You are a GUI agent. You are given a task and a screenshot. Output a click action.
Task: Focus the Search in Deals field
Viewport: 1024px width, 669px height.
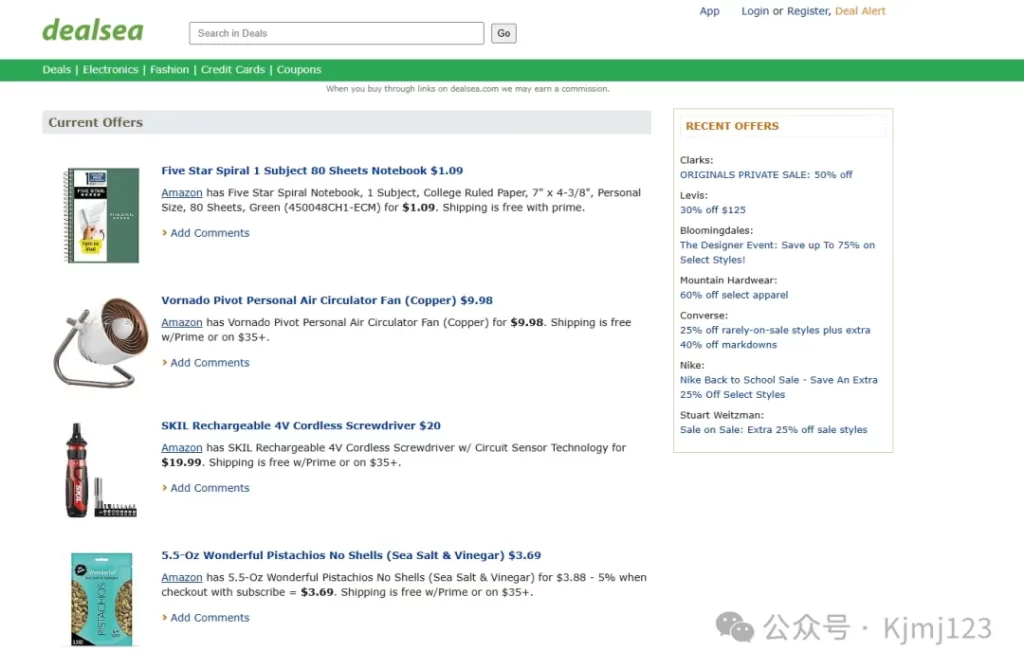336,33
